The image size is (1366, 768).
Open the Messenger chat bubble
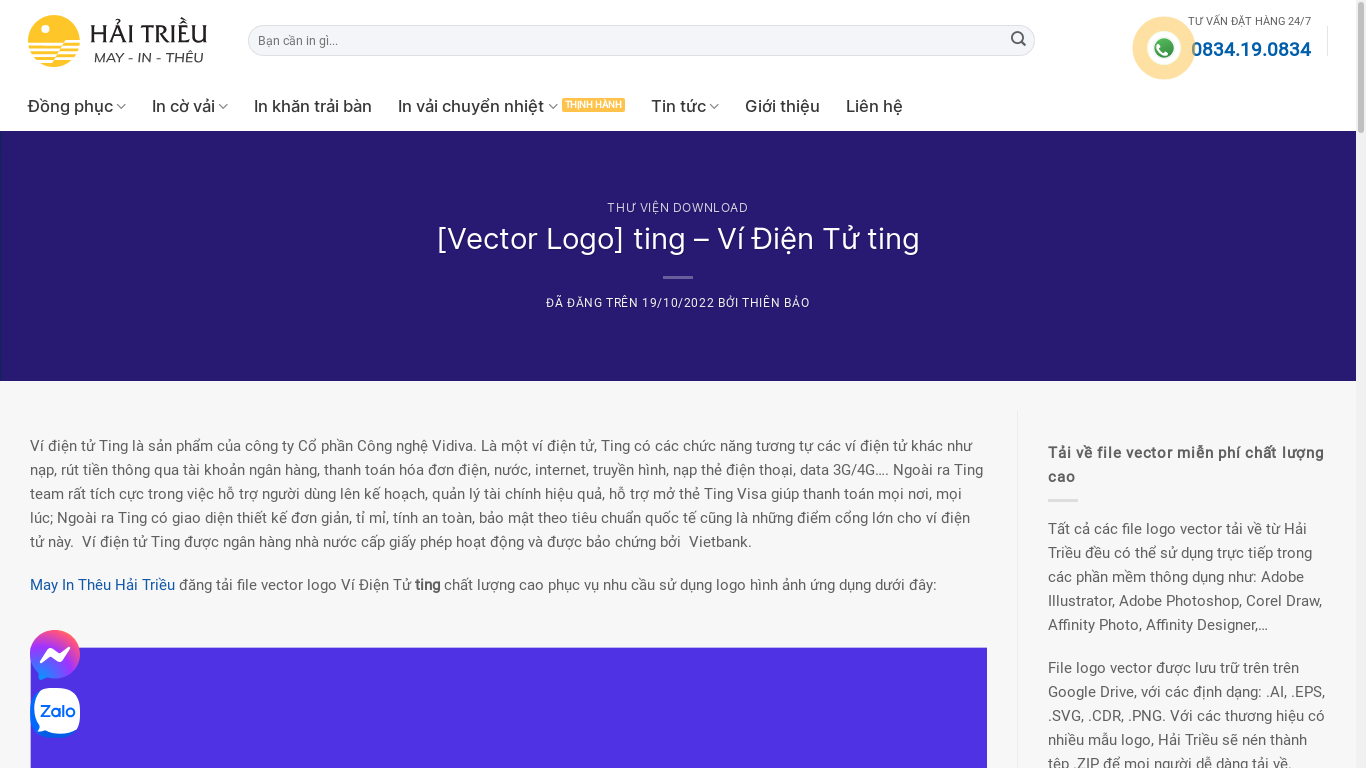[x=55, y=655]
